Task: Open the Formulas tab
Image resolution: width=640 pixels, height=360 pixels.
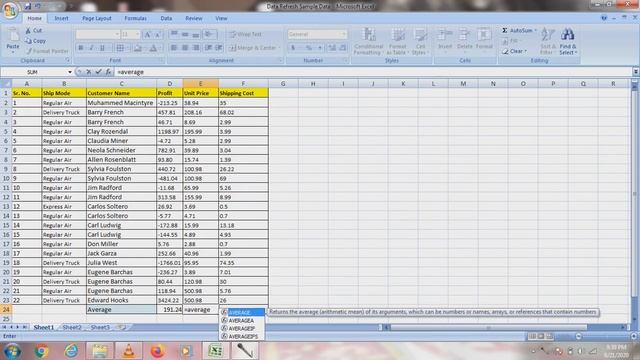Action: click(x=135, y=18)
